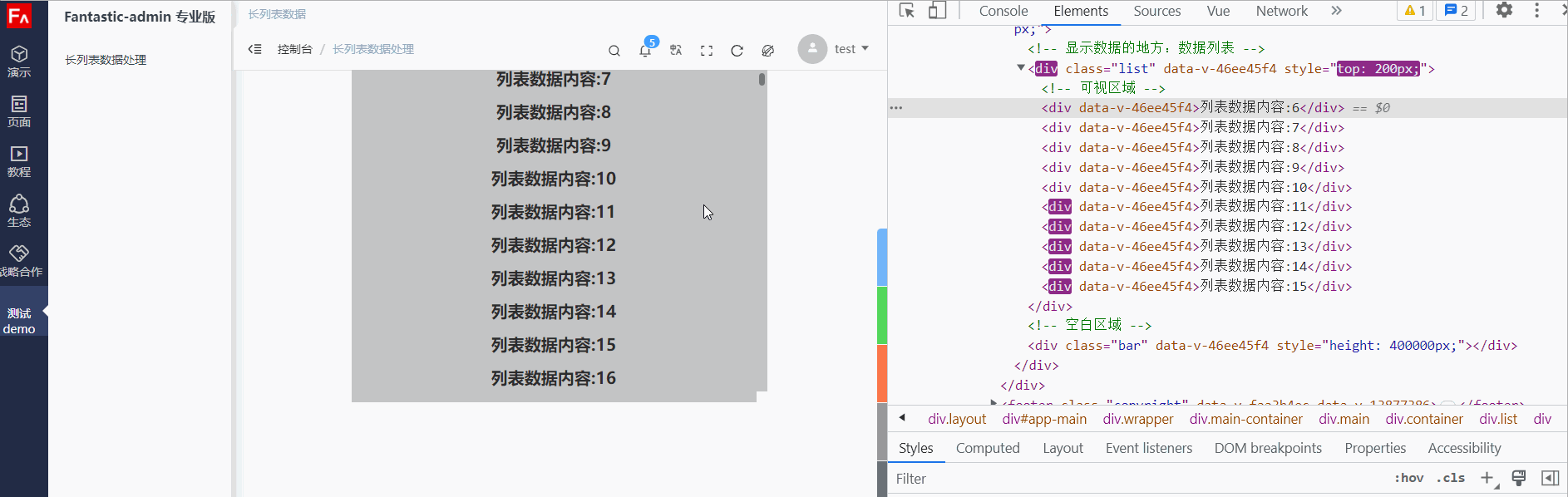Open the search magnifier in the toolbar
The width and height of the screenshot is (1568, 497).
[x=614, y=51]
